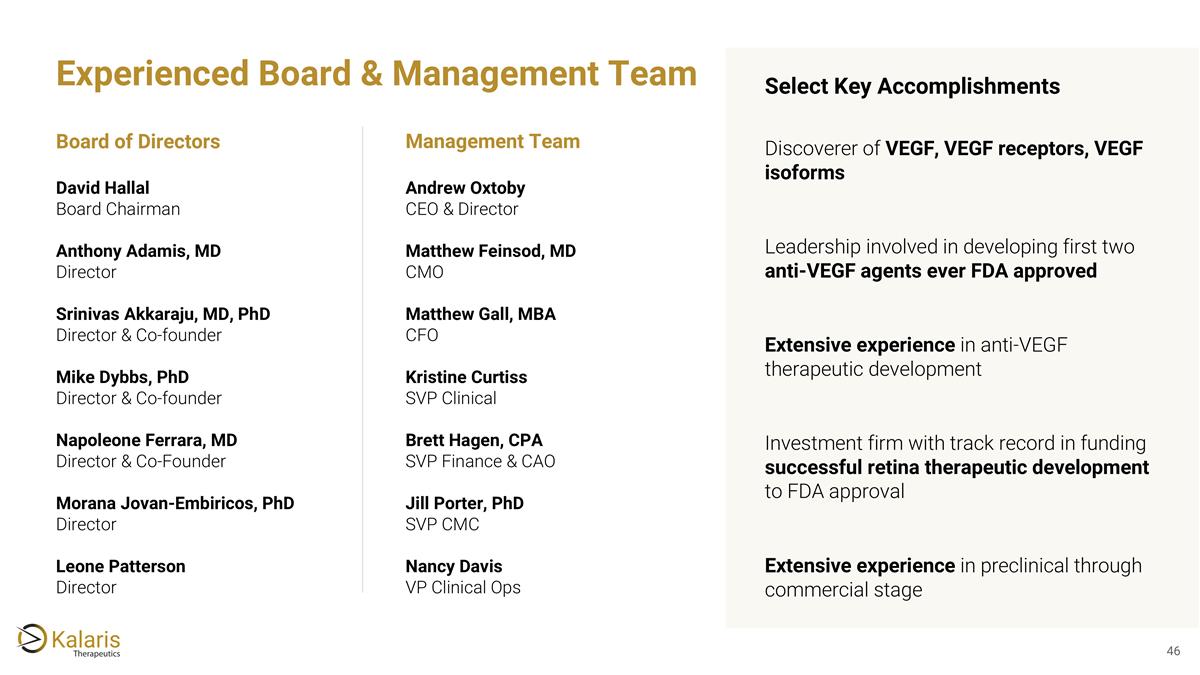
Task: Click David Hallal's name
Action: [x=103, y=188]
